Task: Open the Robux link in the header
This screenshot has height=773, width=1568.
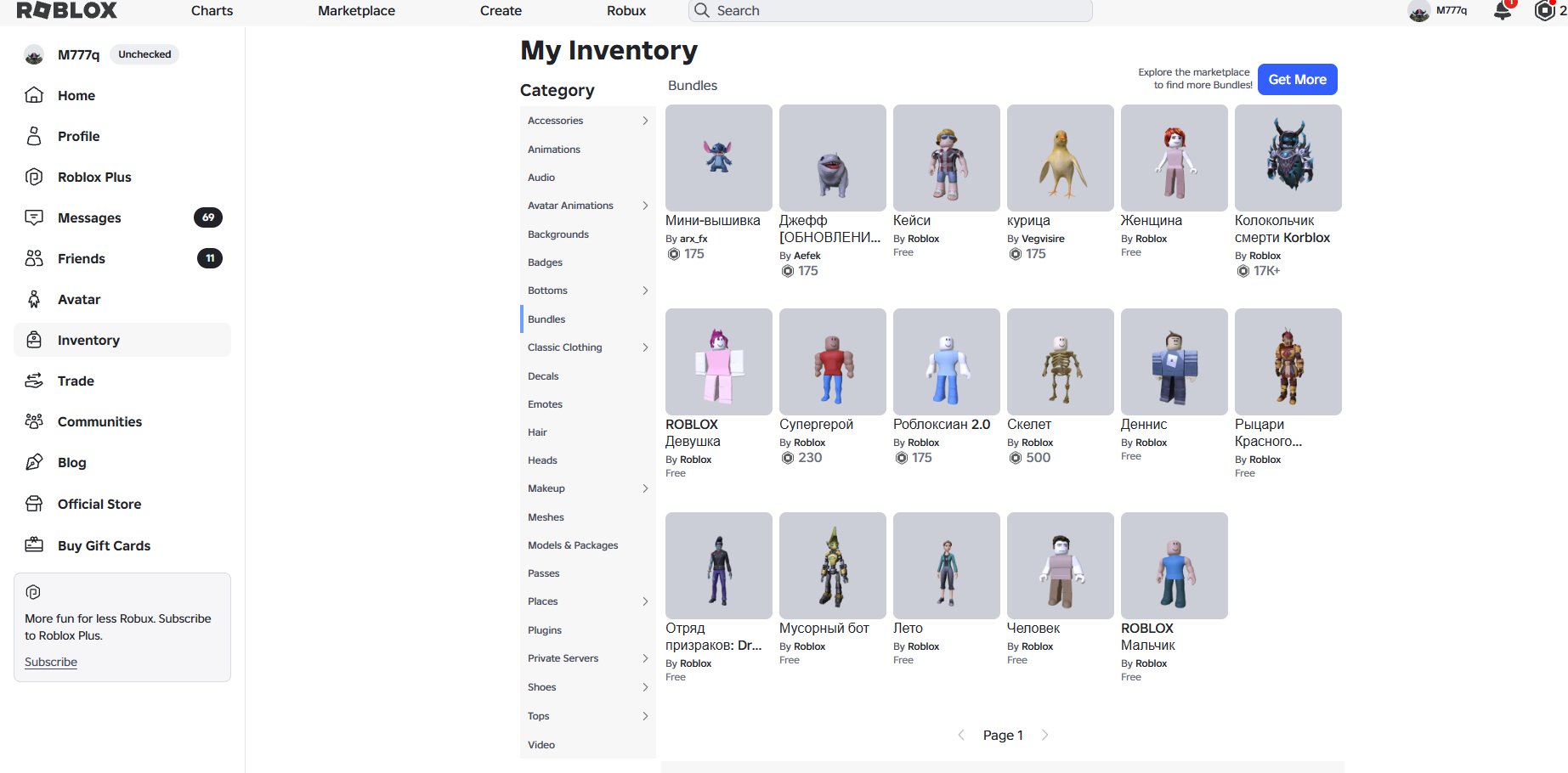Action: (x=626, y=10)
